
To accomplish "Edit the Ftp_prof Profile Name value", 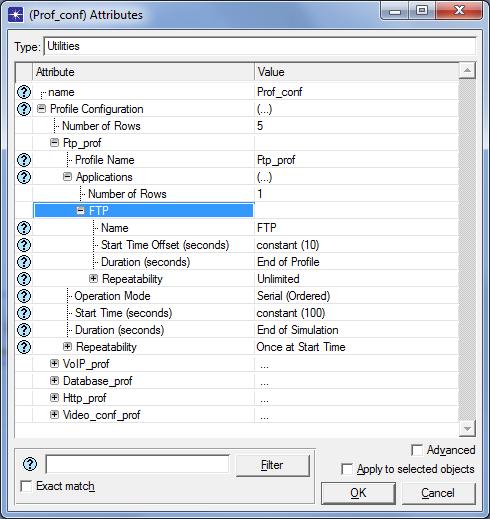I will coord(356,160).
